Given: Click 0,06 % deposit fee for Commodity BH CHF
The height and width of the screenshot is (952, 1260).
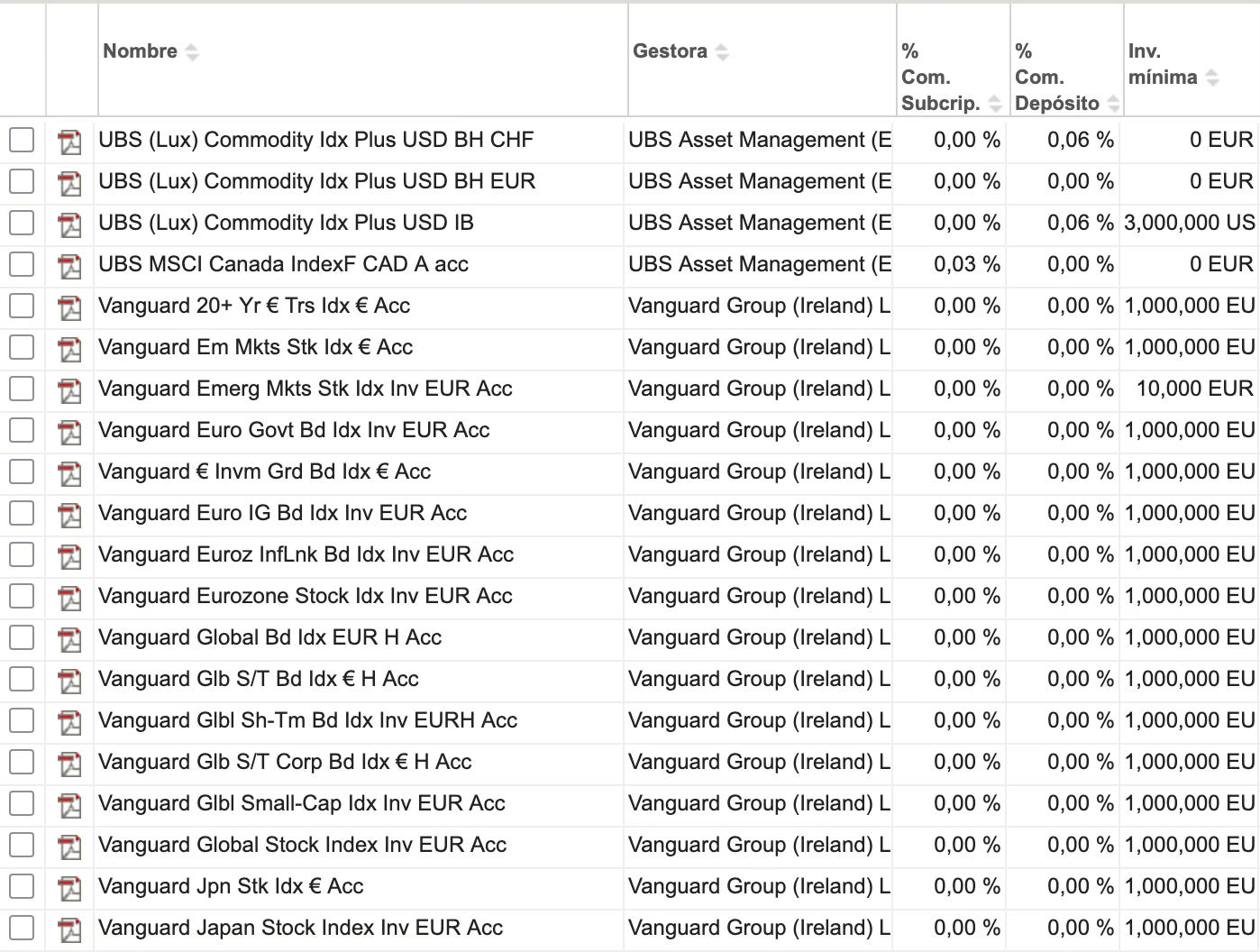Looking at the screenshot, I should pos(1081,140).
